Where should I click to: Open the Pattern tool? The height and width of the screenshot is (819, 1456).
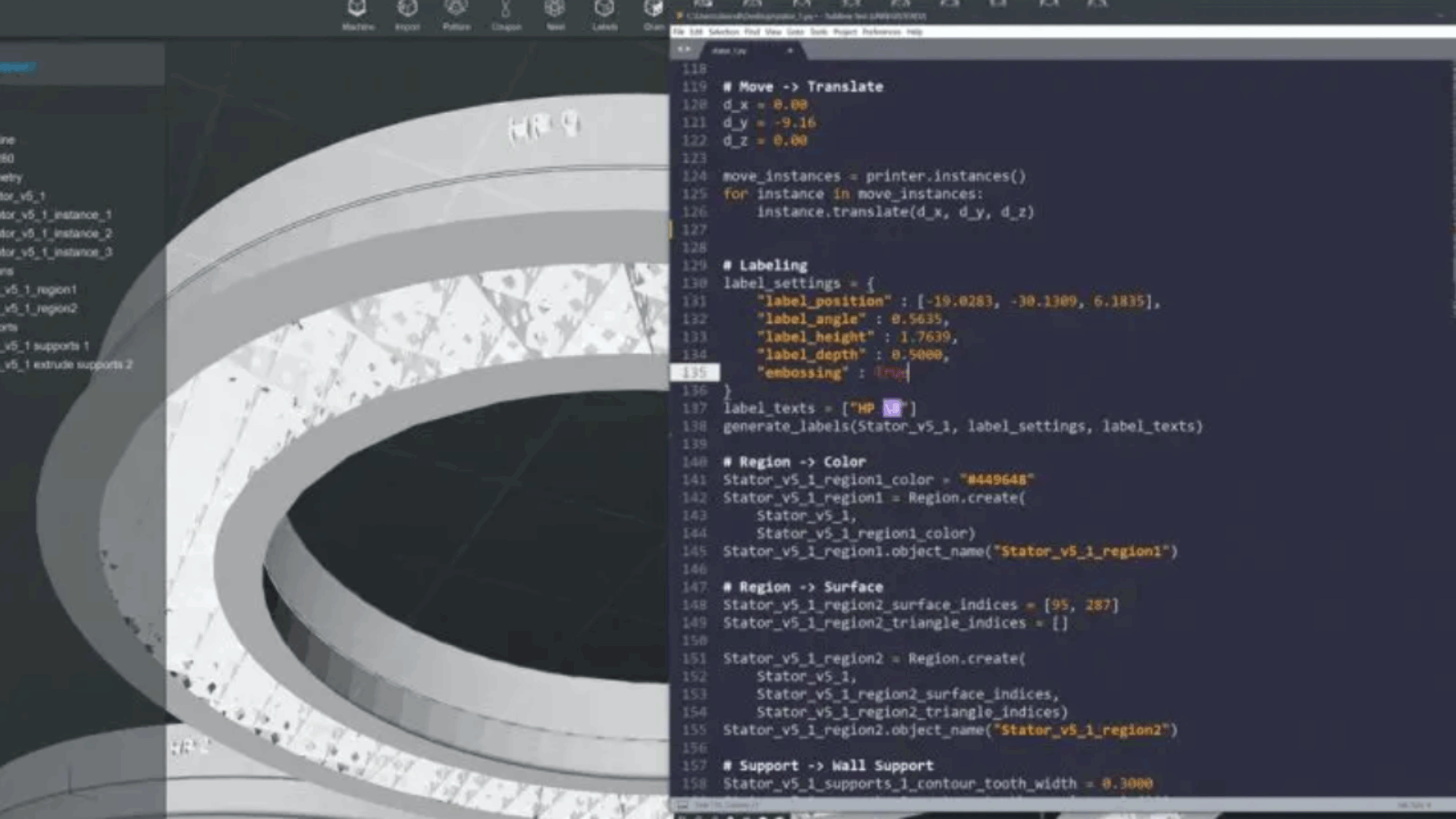coord(456,13)
